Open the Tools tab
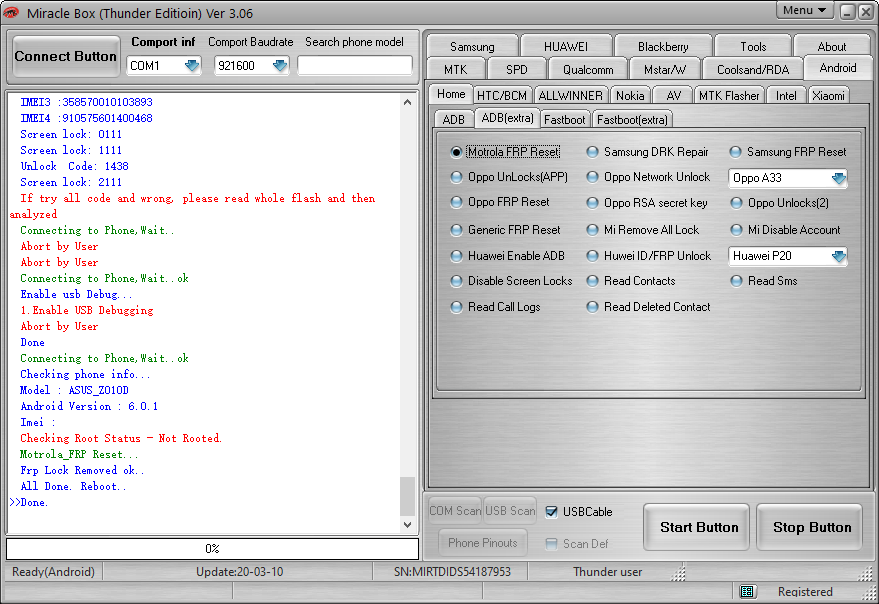879x604 pixels. point(753,47)
